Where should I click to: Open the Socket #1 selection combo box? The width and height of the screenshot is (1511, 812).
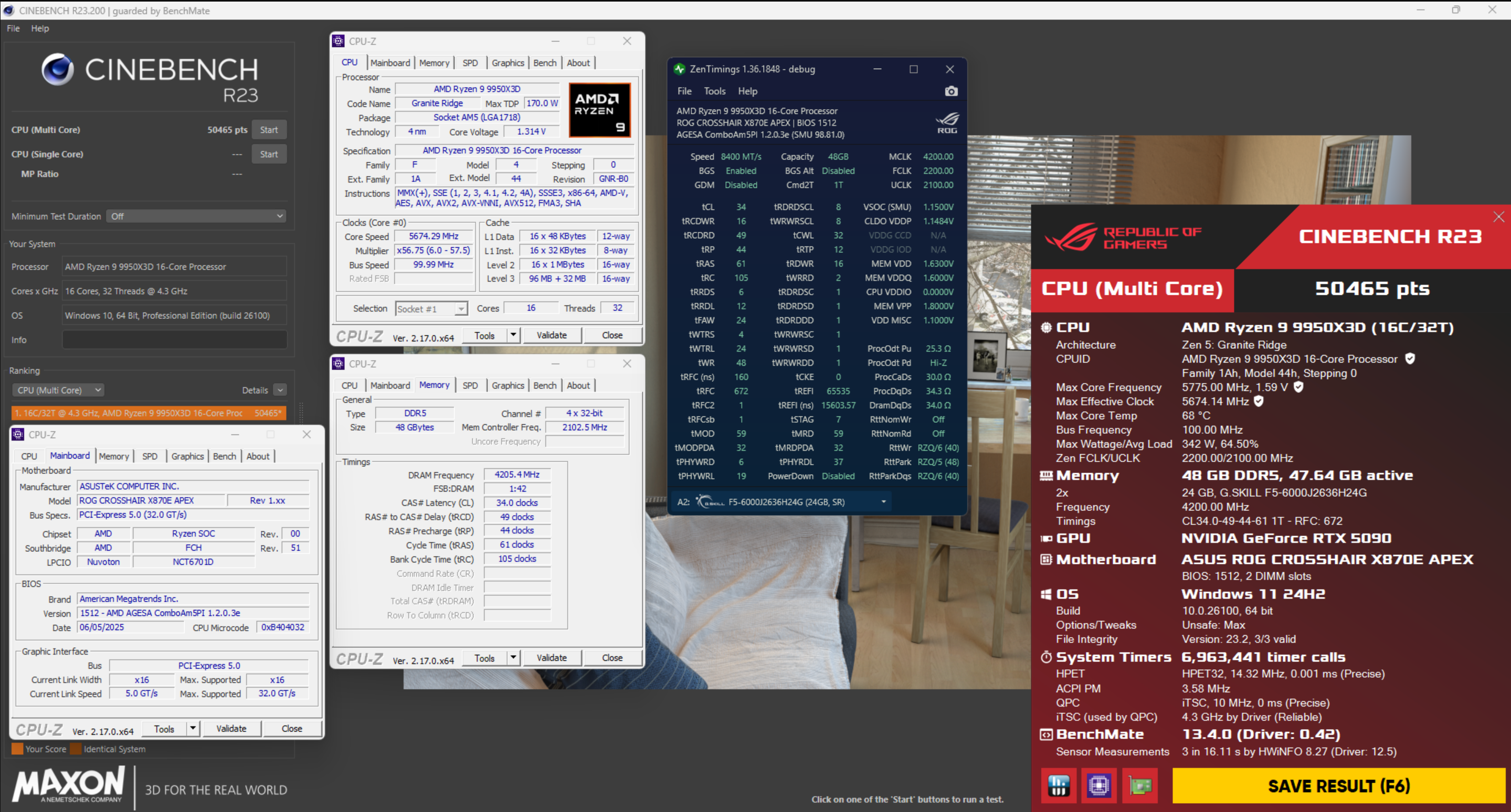click(x=432, y=309)
